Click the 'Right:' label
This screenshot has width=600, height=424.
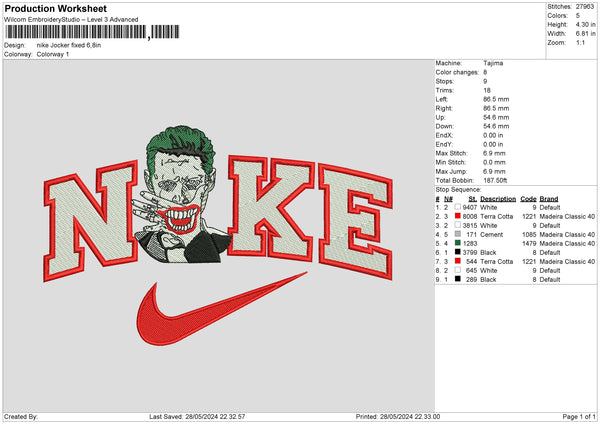(x=444, y=108)
